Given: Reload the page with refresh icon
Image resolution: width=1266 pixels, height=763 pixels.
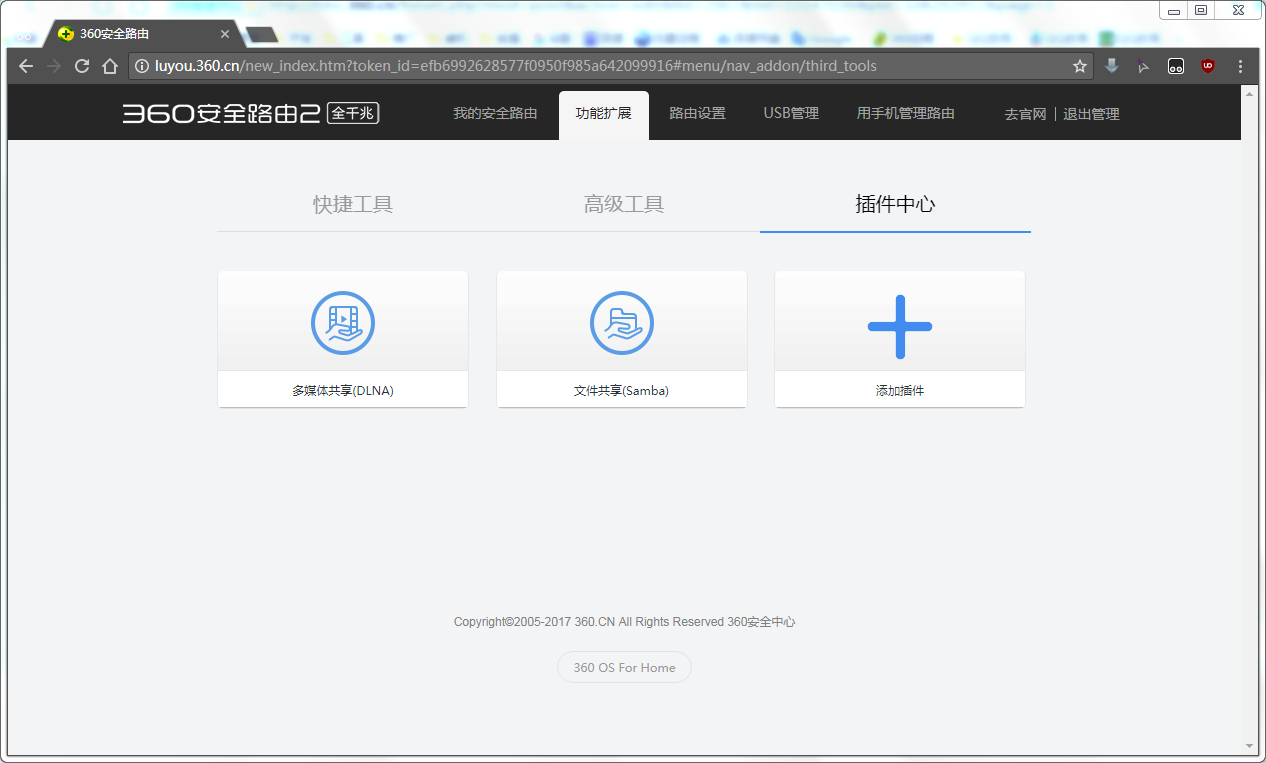Looking at the screenshot, I should 82,66.
